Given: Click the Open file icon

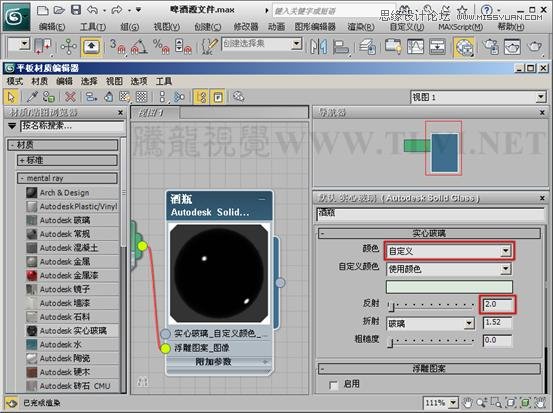Looking at the screenshot, I should coord(59,10).
